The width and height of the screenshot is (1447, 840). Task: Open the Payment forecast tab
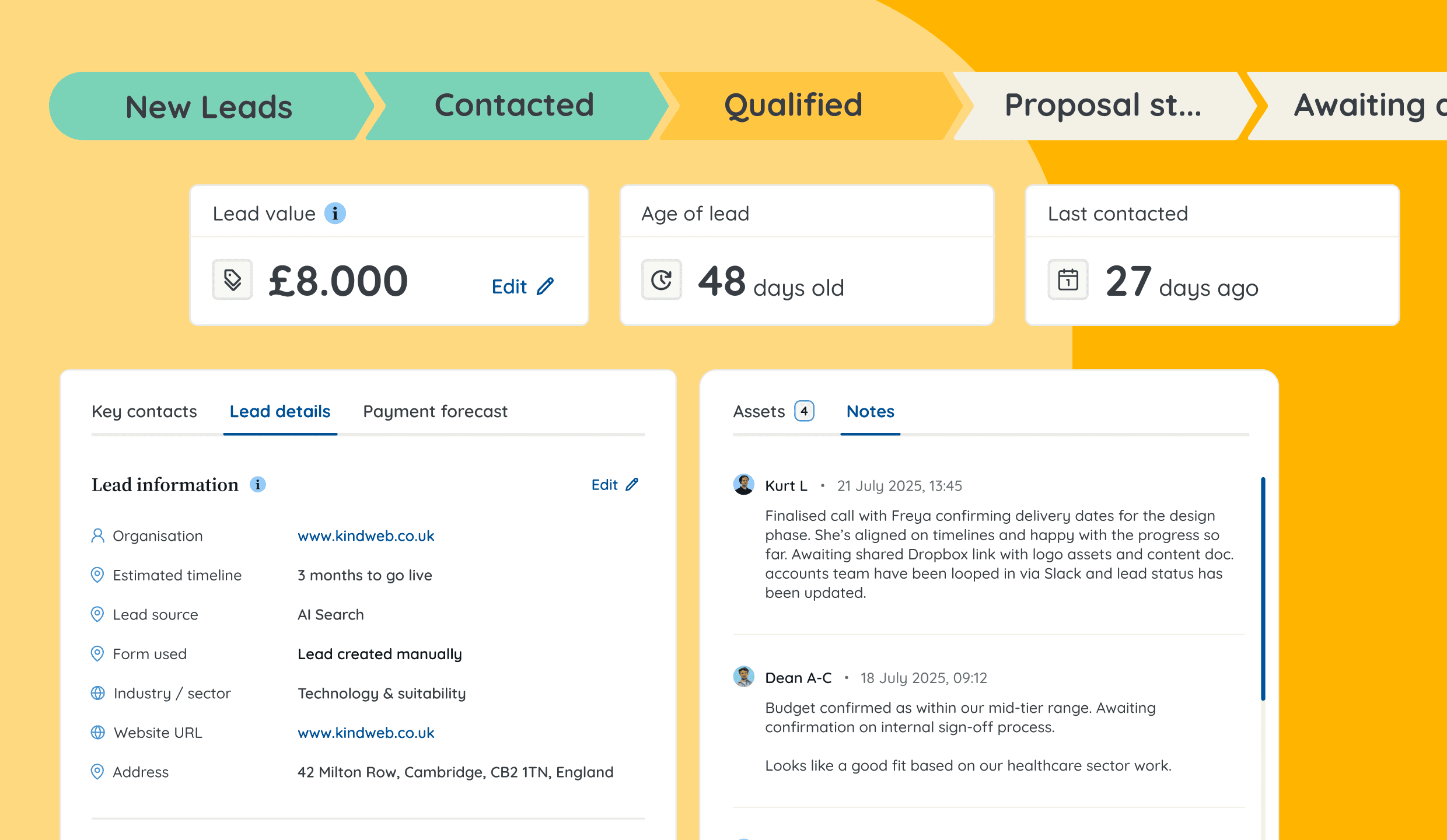coord(435,412)
